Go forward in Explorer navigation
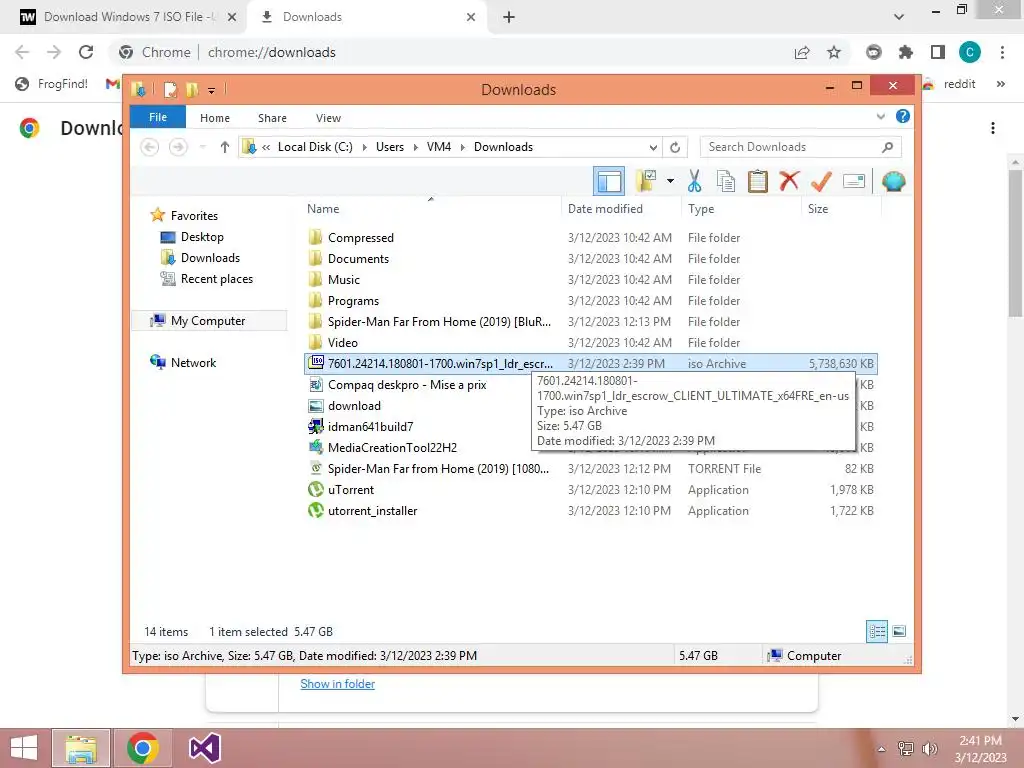This screenshot has width=1024, height=768. pyautogui.click(x=178, y=147)
